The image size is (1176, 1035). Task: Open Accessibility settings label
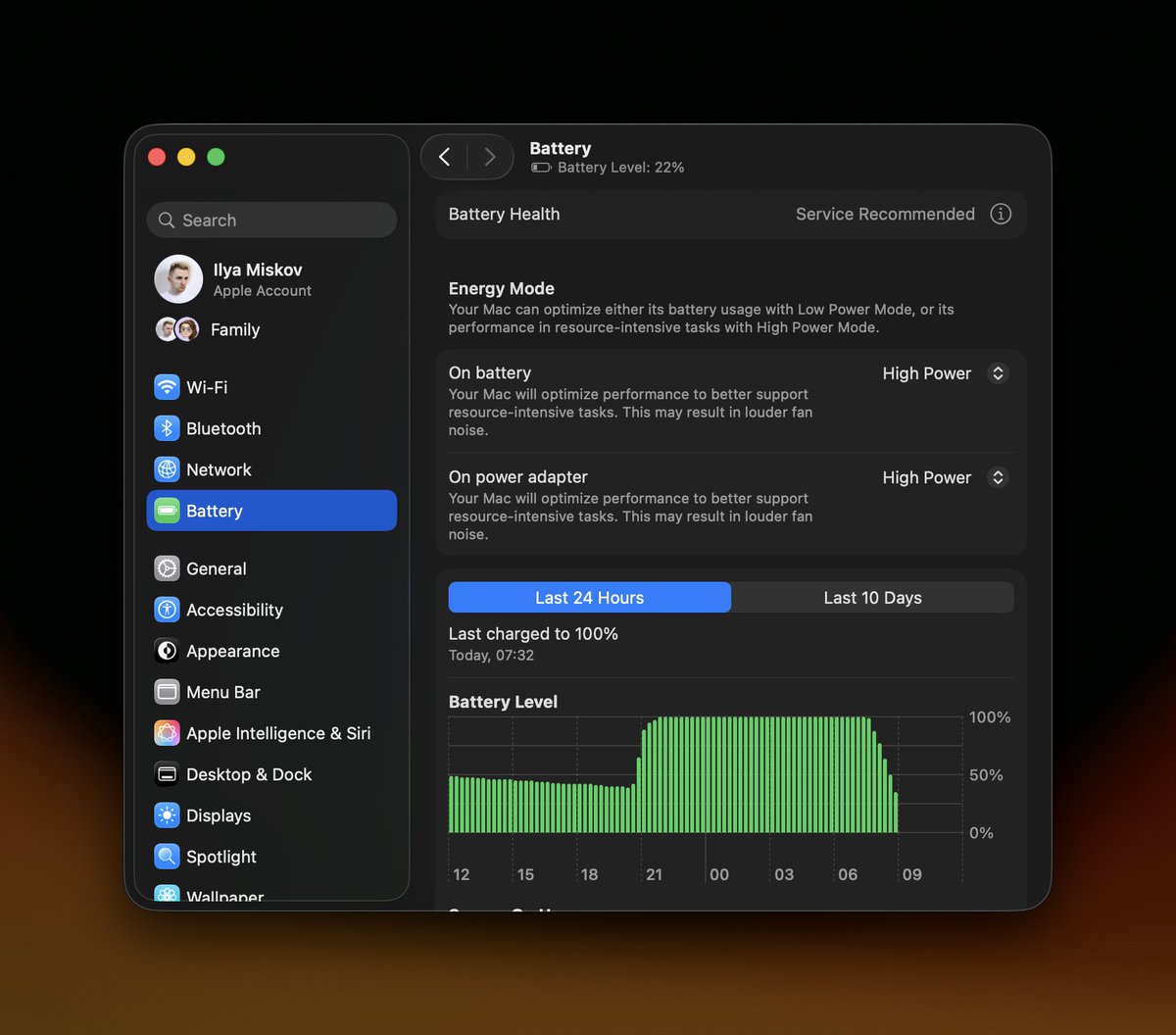pos(234,610)
